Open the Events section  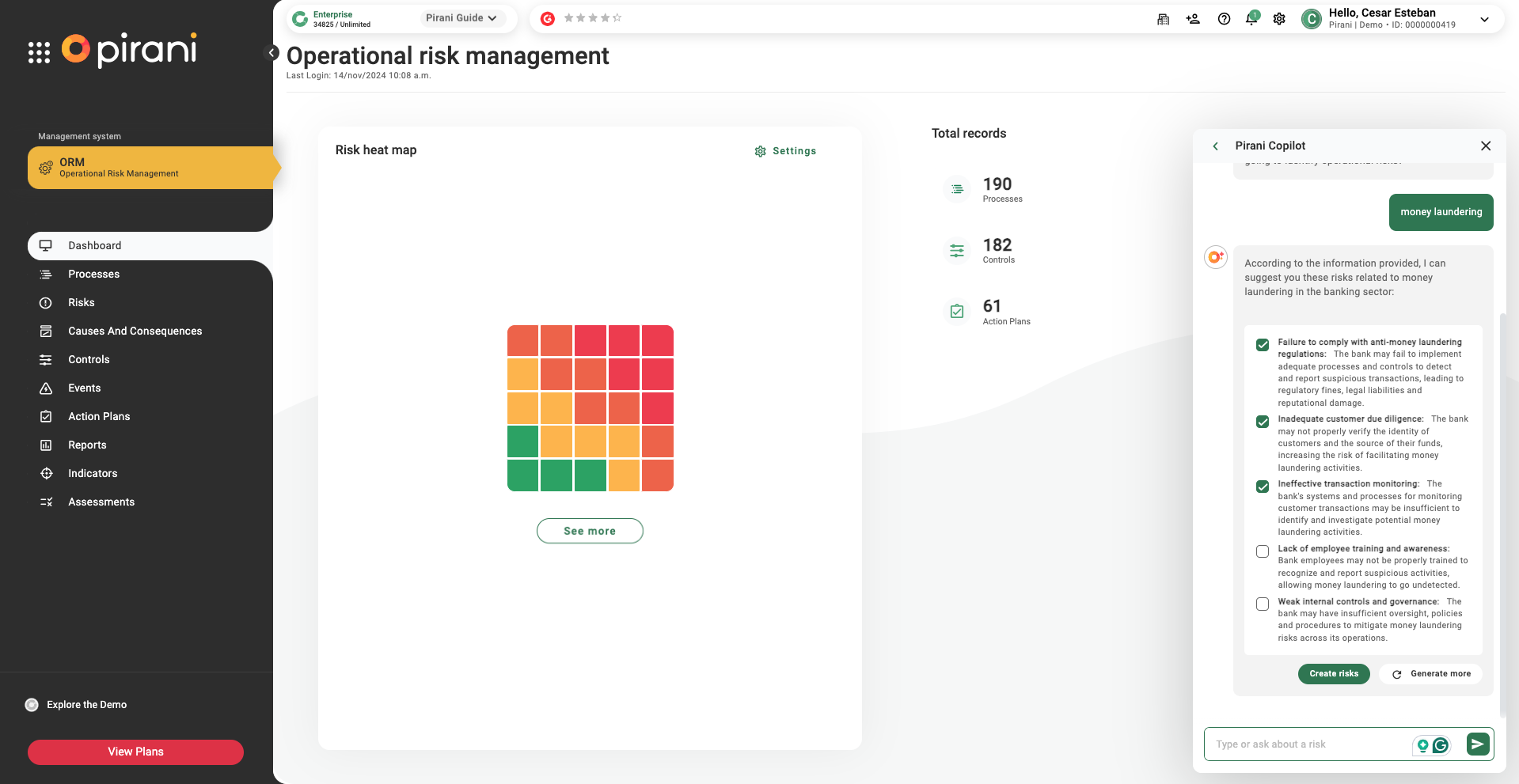point(83,388)
